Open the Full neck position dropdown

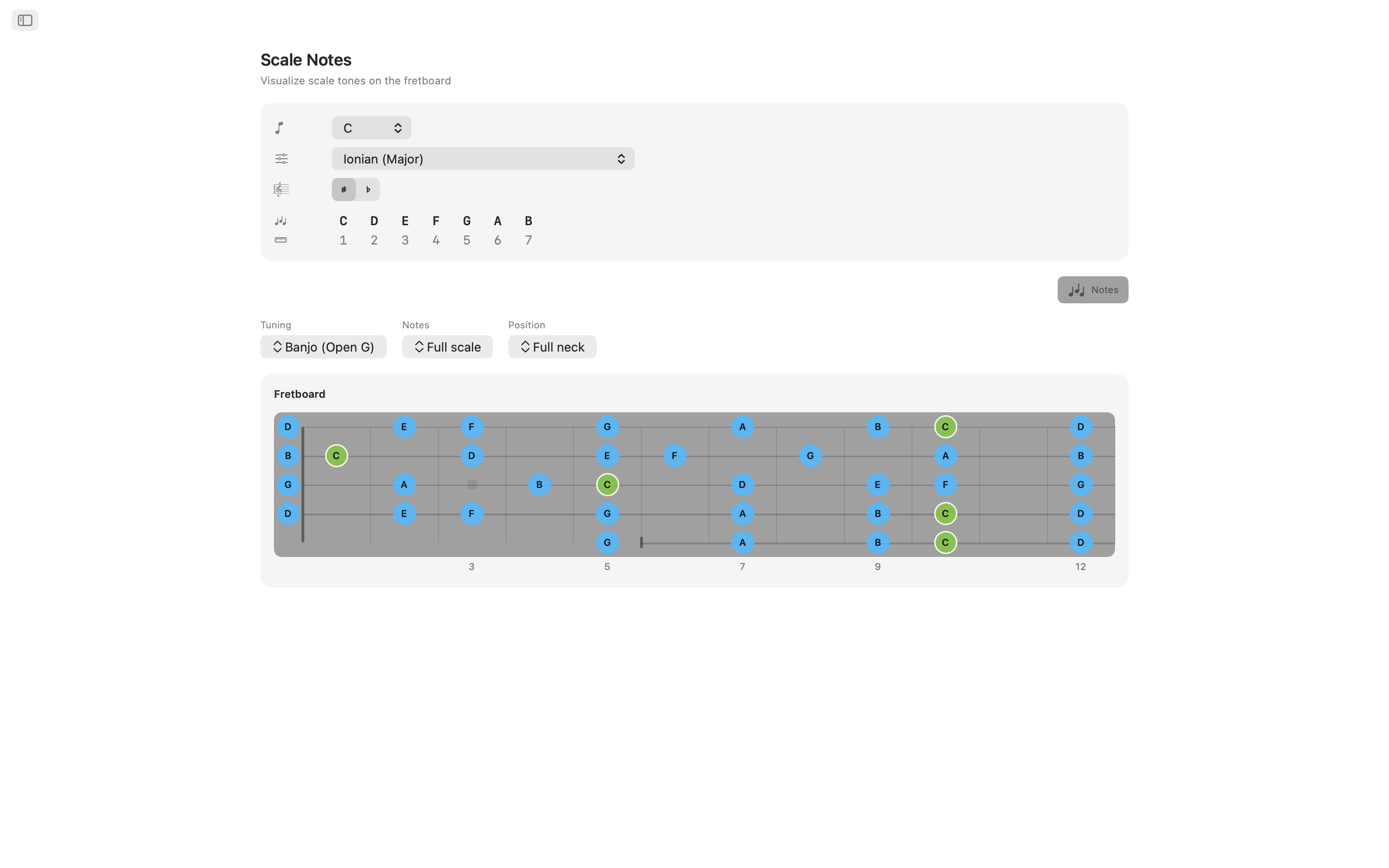click(552, 347)
